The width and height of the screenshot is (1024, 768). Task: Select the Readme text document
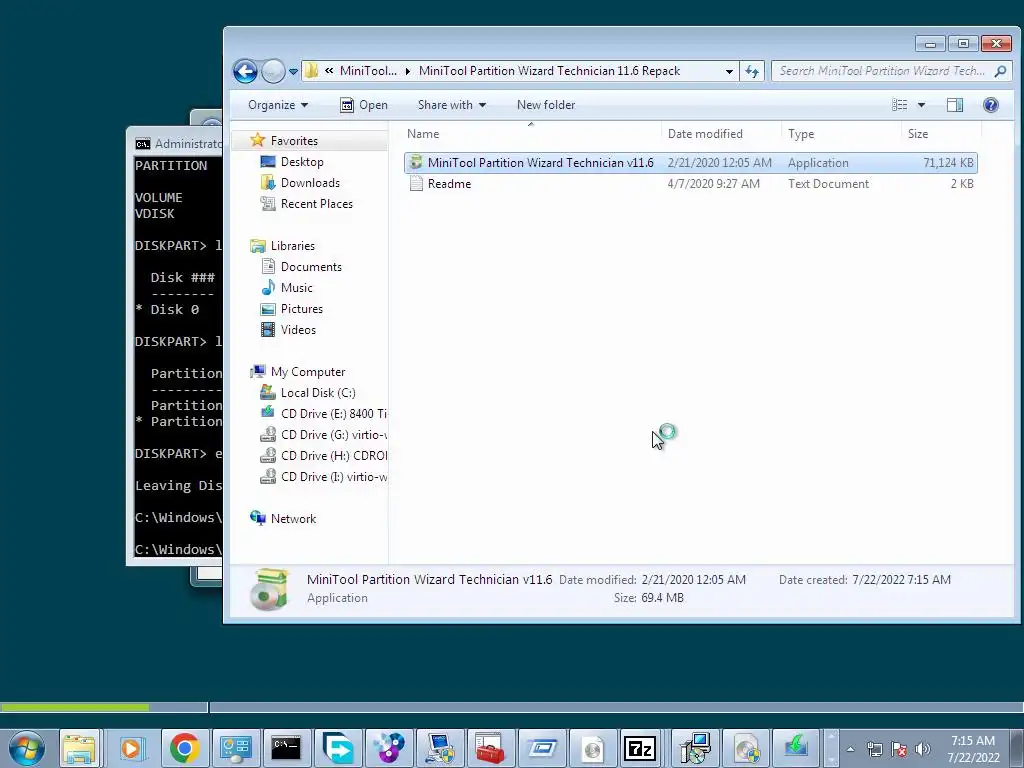(x=690, y=184)
